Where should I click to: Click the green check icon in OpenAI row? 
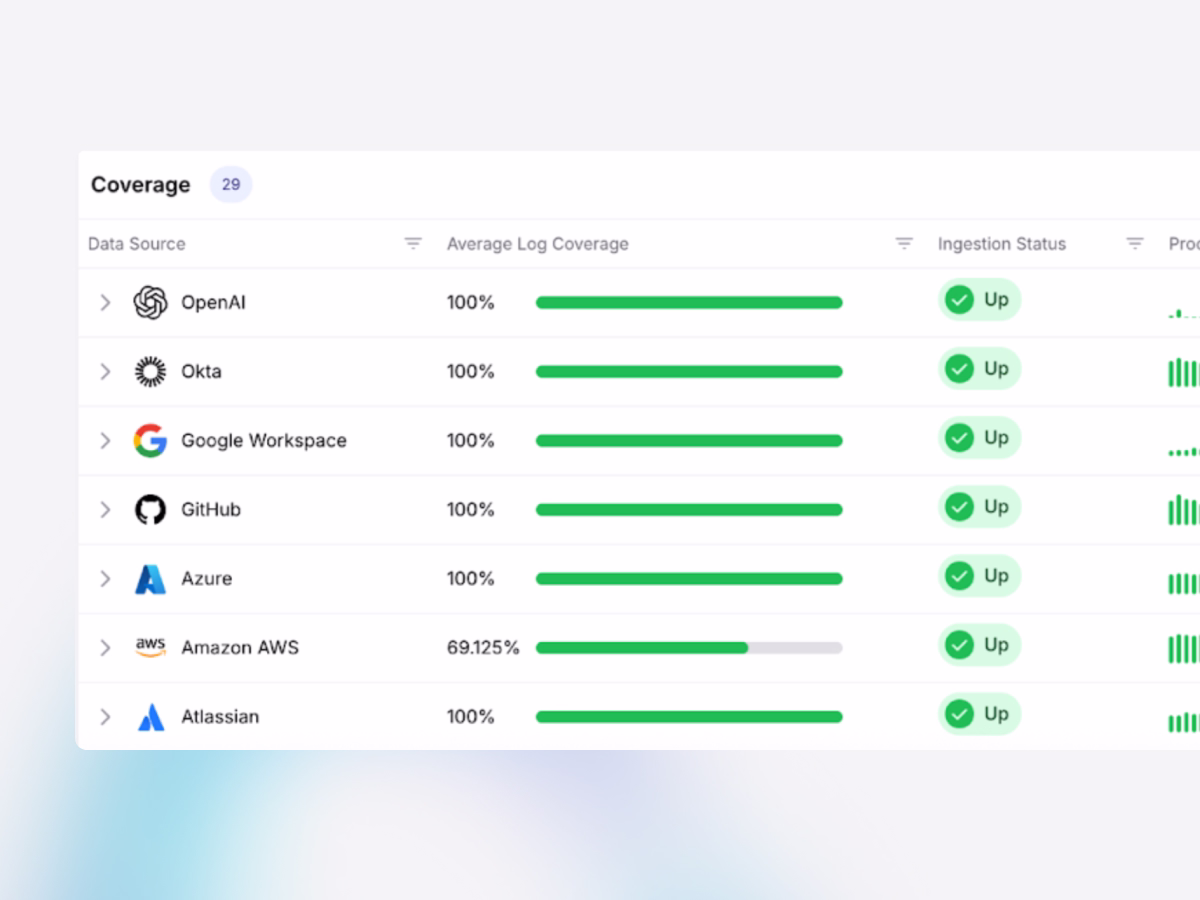[x=959, y=299]
